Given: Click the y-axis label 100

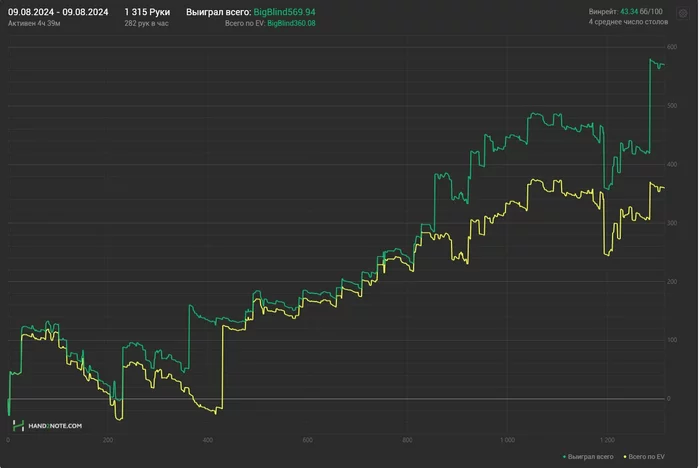Looking at the screenshot, I should (672, 340).
